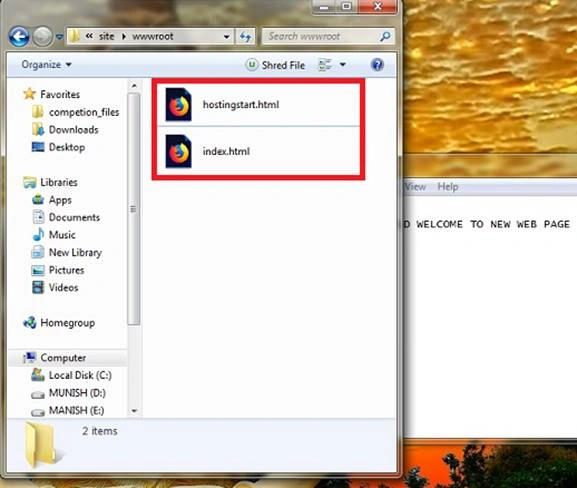Image resolution: width=577 pixels, height=488 pixels.
Task: Click the Shred File toolbar button
Action: (276, 65)
